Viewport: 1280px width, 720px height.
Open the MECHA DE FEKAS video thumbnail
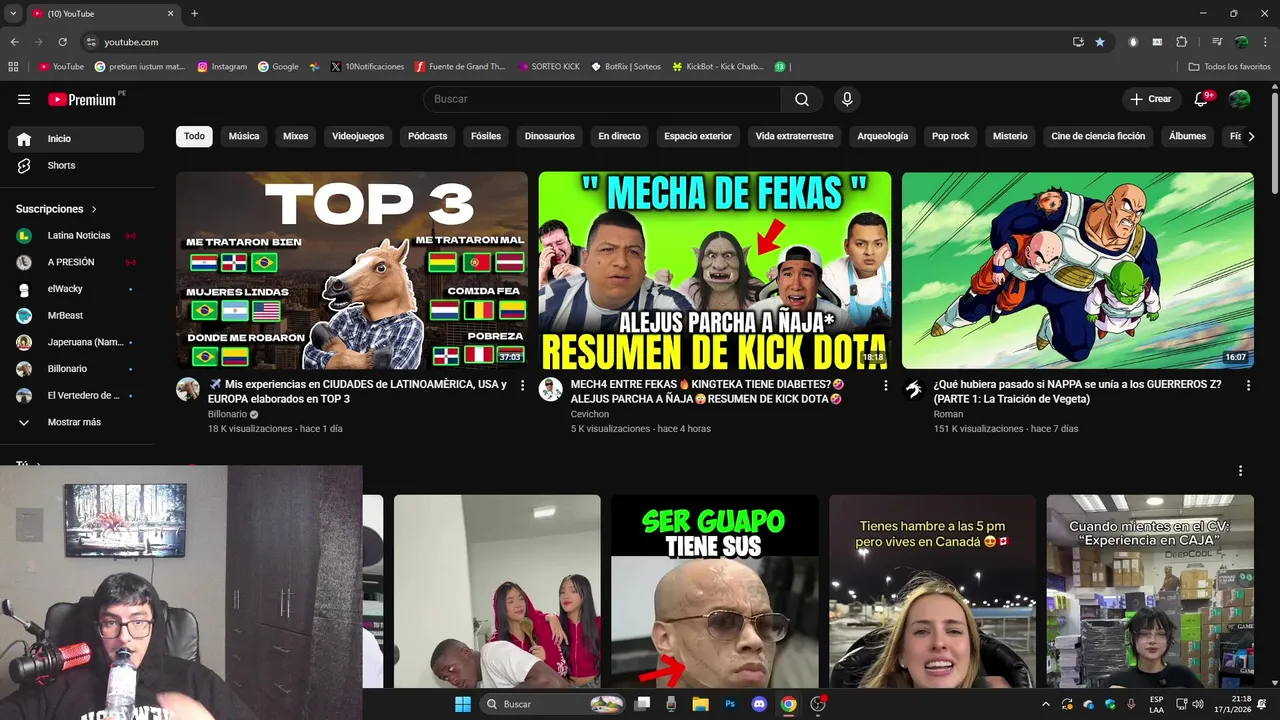715,271
